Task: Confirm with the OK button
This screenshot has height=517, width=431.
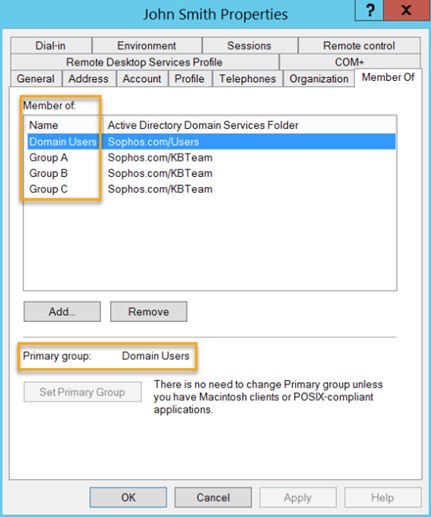Action: click(128, 497)
